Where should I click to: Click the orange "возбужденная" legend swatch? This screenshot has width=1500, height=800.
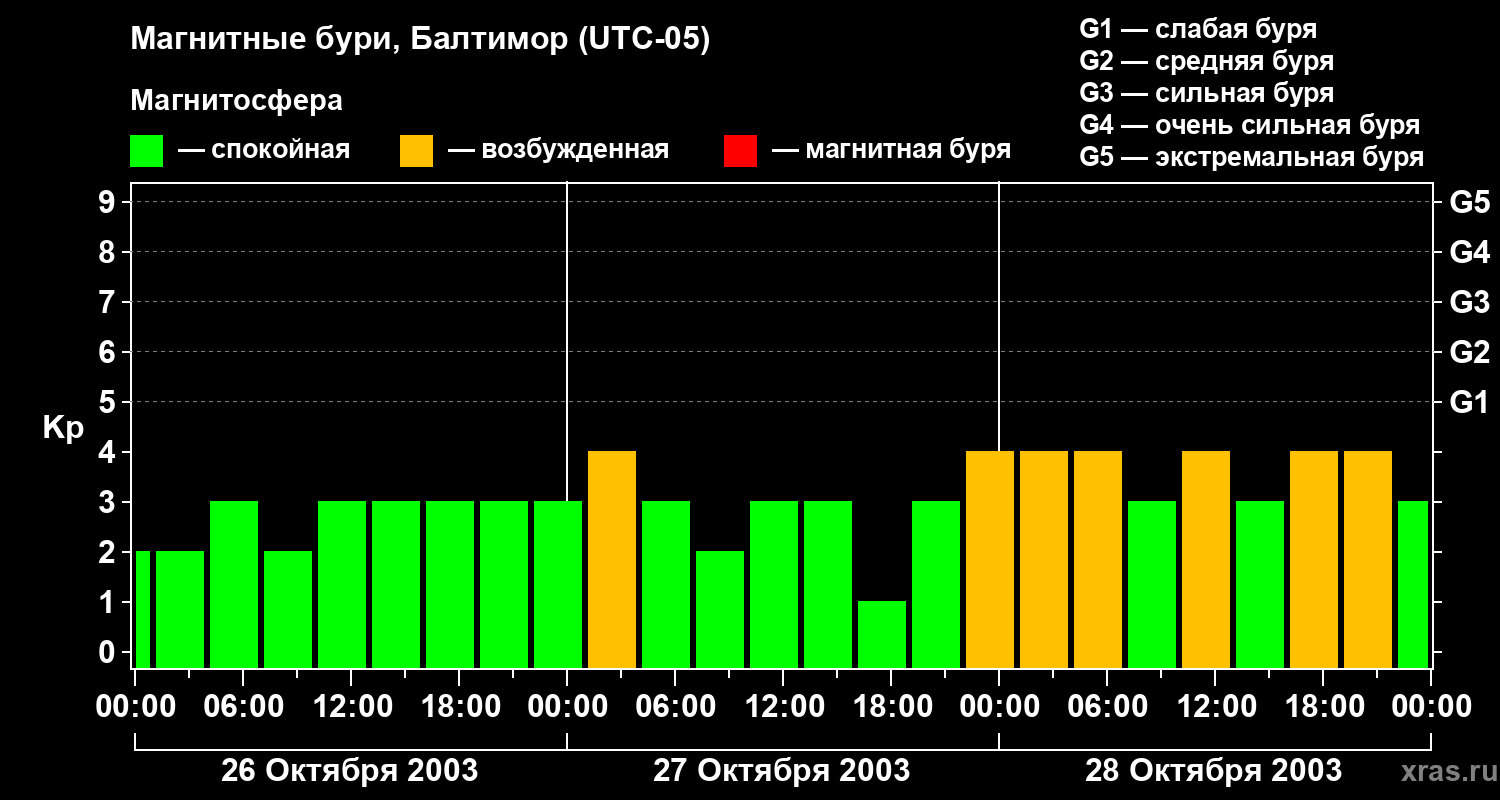pos(416,151)
